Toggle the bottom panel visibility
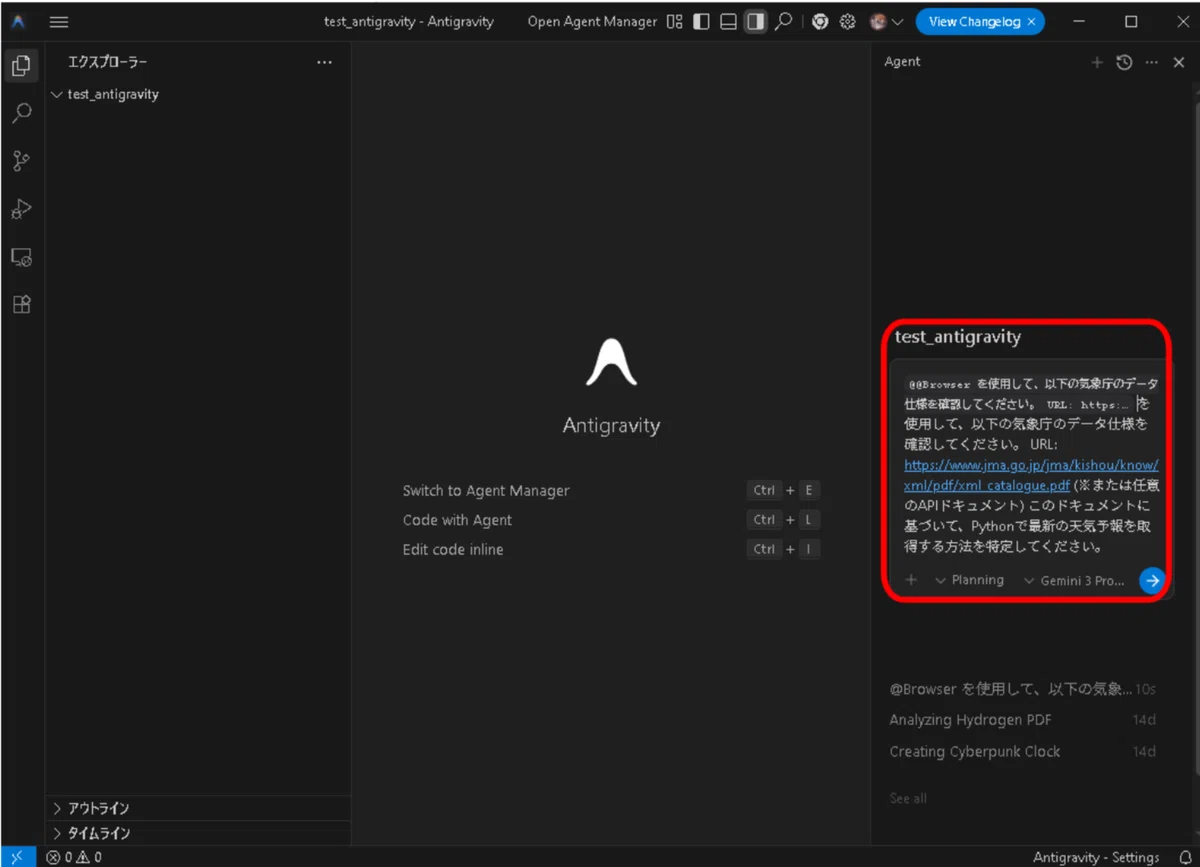1200x867 pixels. click(729, 21)
